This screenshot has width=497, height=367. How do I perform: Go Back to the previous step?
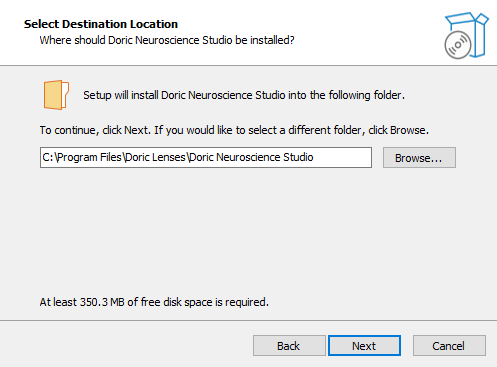(289, 346)
